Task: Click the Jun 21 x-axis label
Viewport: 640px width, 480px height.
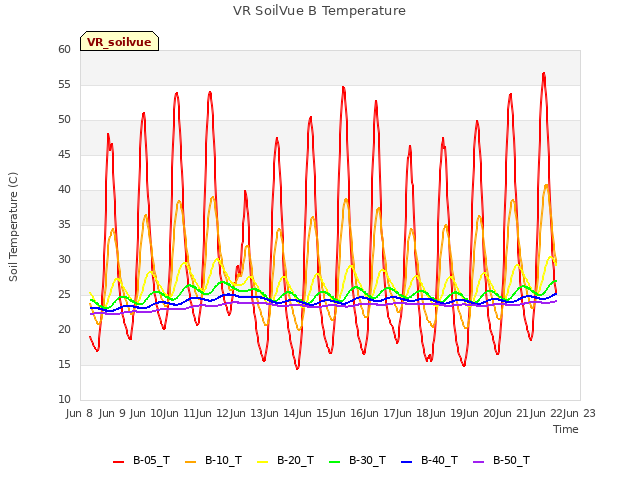Action: (x=512, y=413)
